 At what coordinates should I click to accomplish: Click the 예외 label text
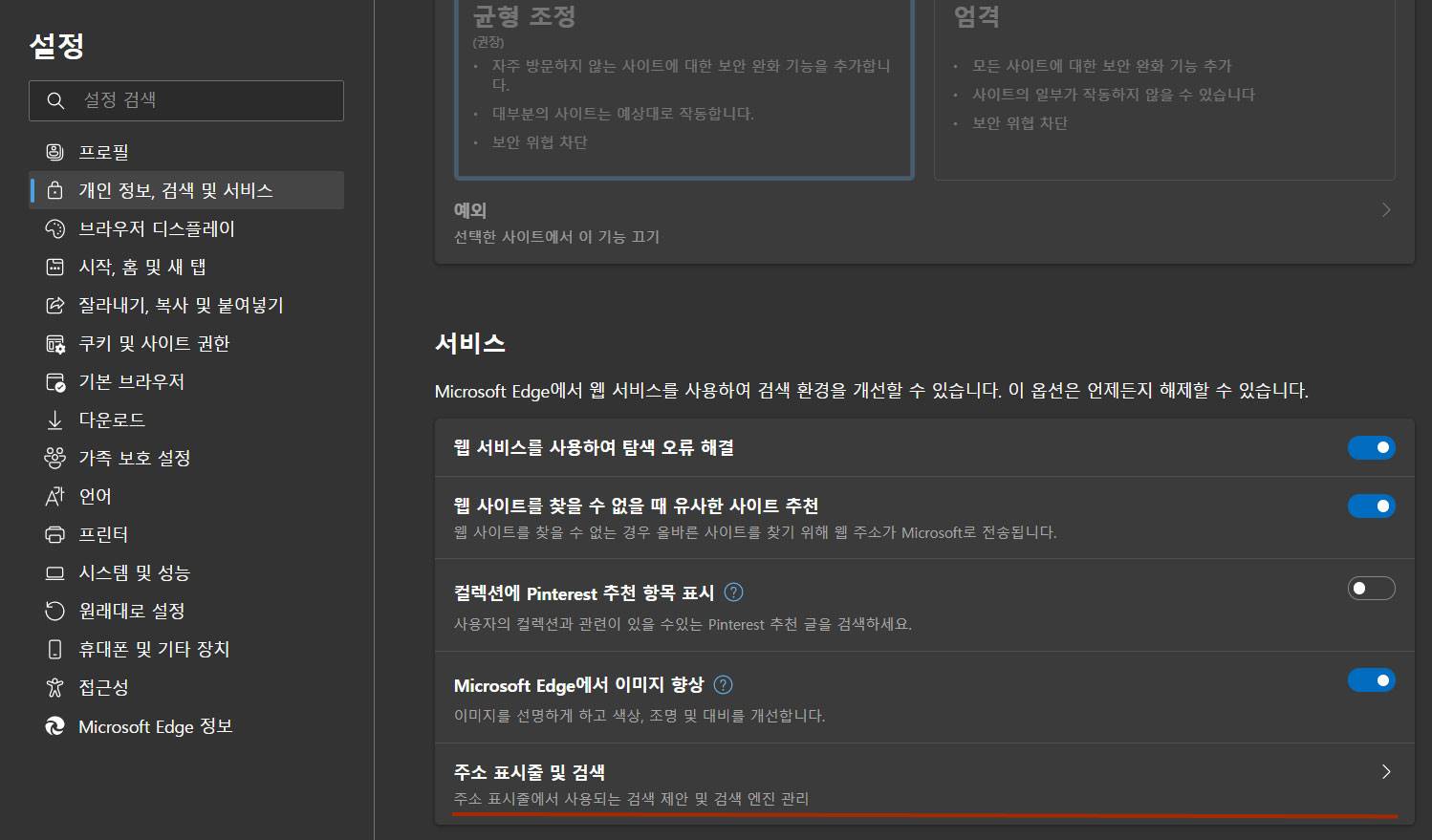click(470, 210)
